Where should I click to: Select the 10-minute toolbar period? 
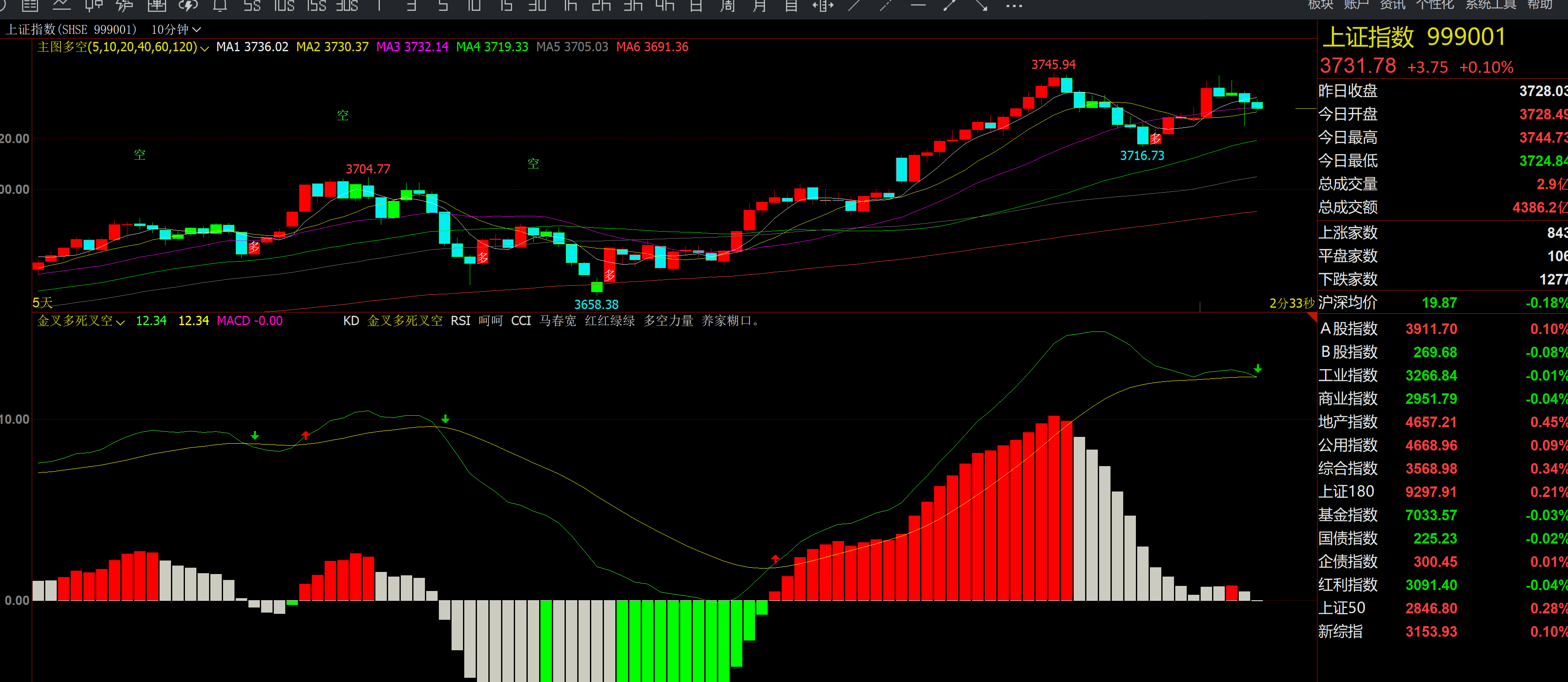474,6
